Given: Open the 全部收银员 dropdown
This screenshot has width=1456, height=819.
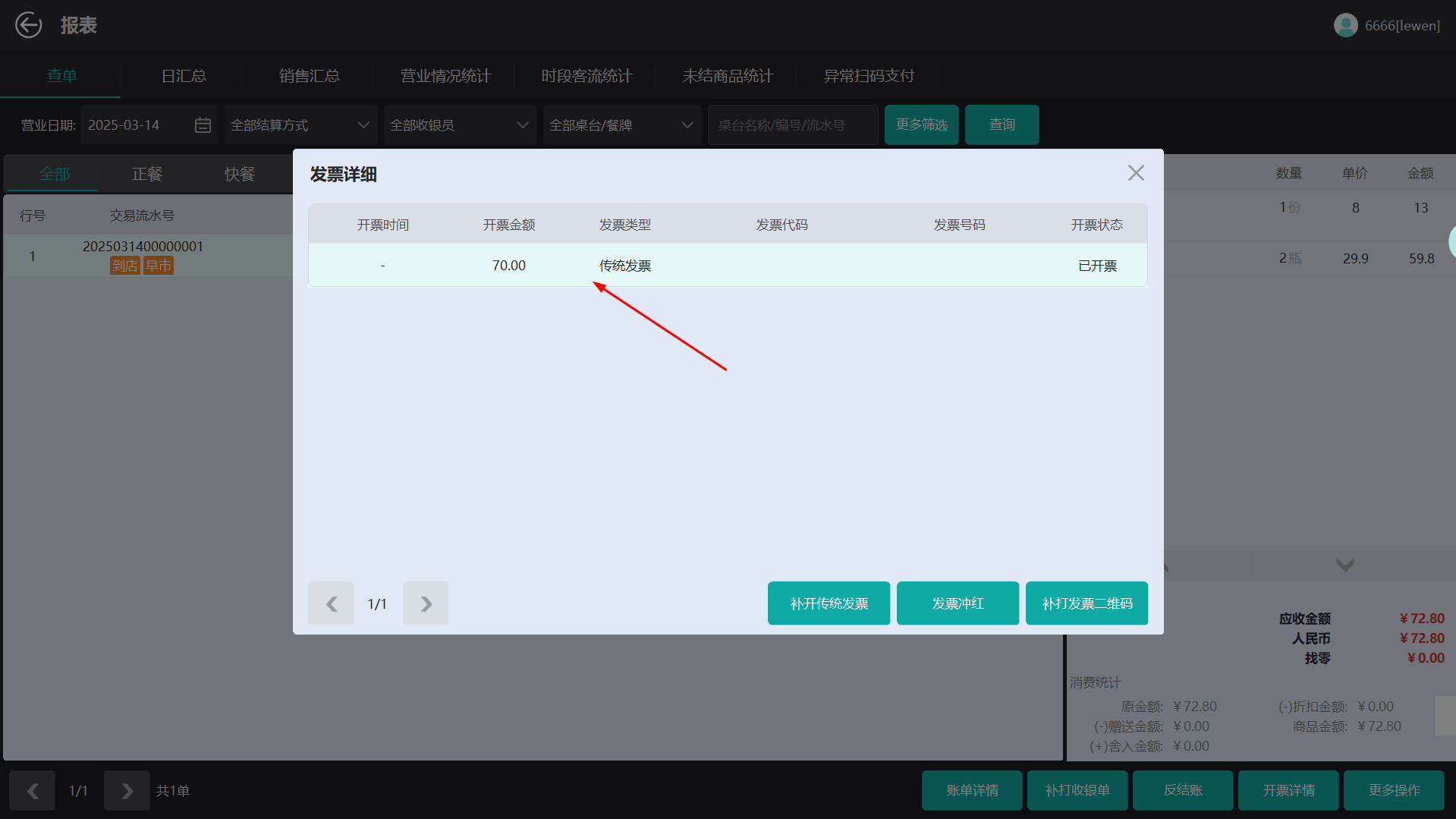Looking at the screenshot, I should (x=459, y=124).
